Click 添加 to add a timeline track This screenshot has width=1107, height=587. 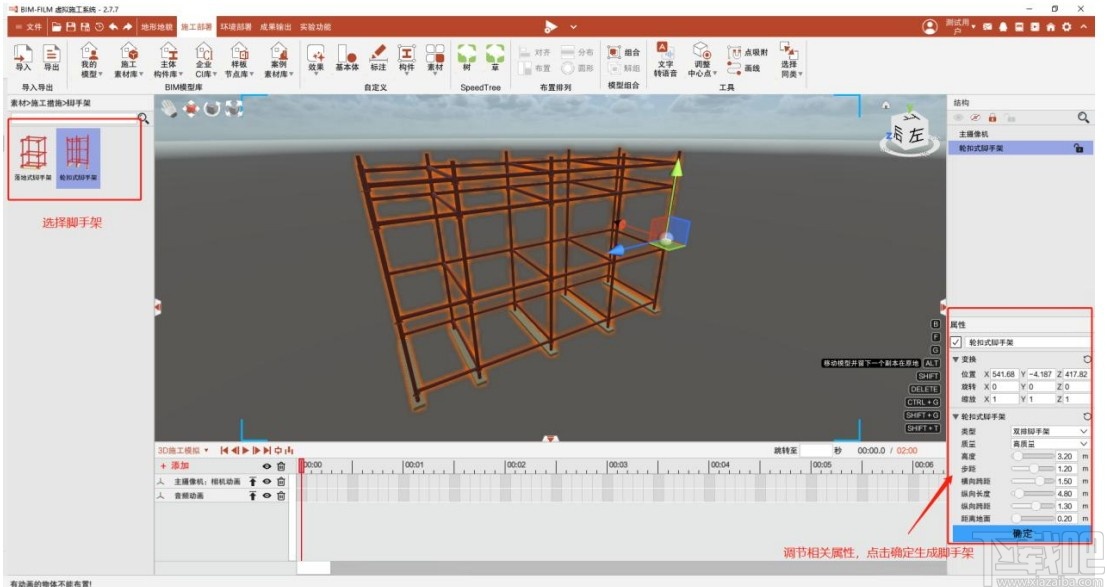(179, 465)
